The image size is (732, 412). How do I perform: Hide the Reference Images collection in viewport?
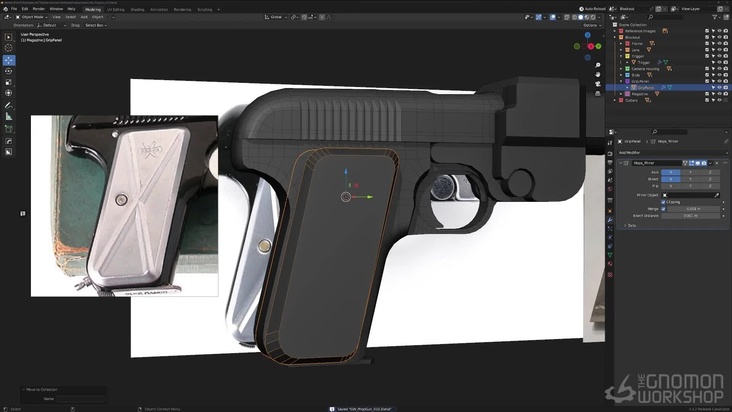tap(719, 31)
